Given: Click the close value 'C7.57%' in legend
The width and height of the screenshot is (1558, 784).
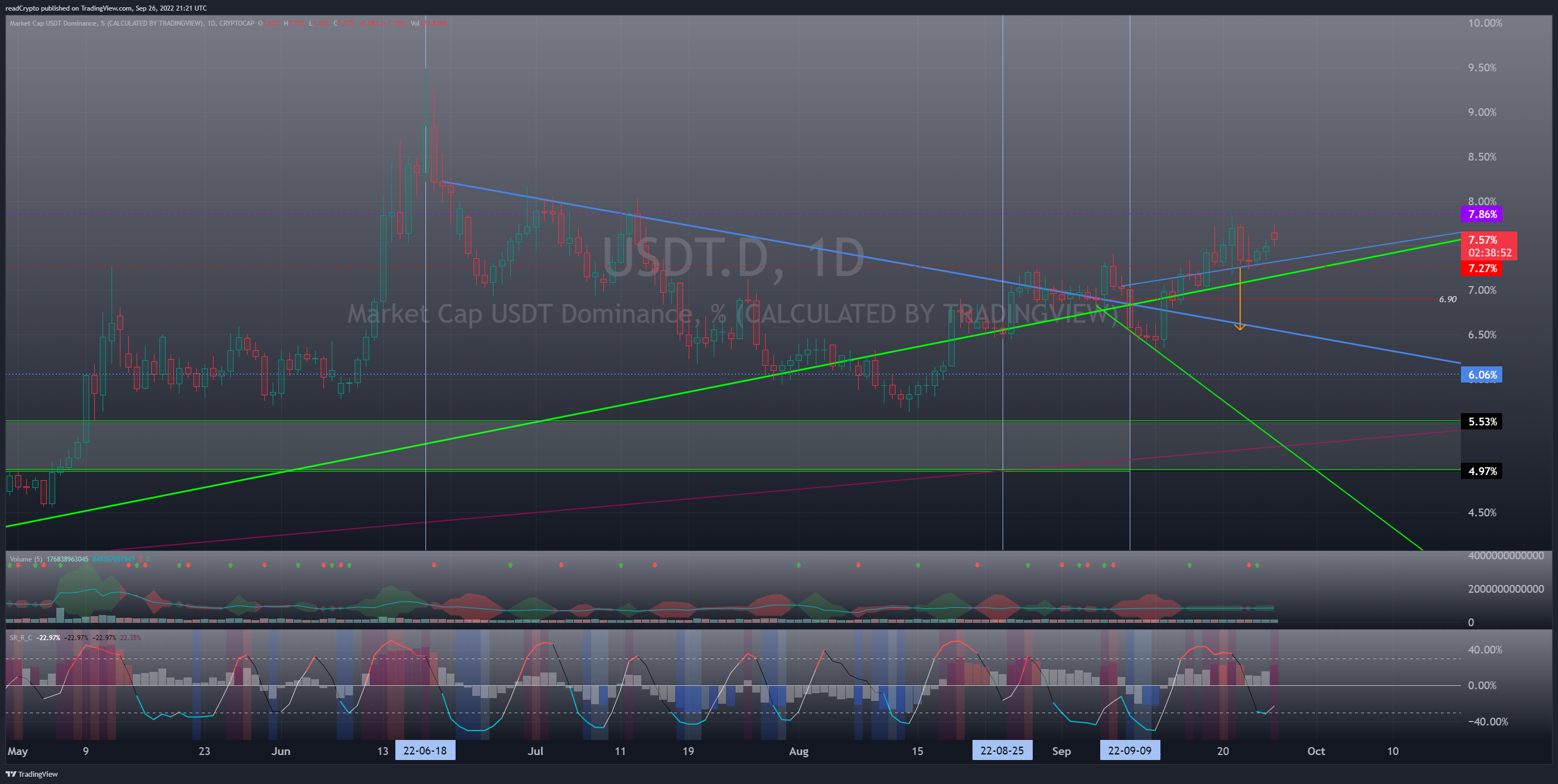Looking at the screenshot, I should [x=345, y=23].
